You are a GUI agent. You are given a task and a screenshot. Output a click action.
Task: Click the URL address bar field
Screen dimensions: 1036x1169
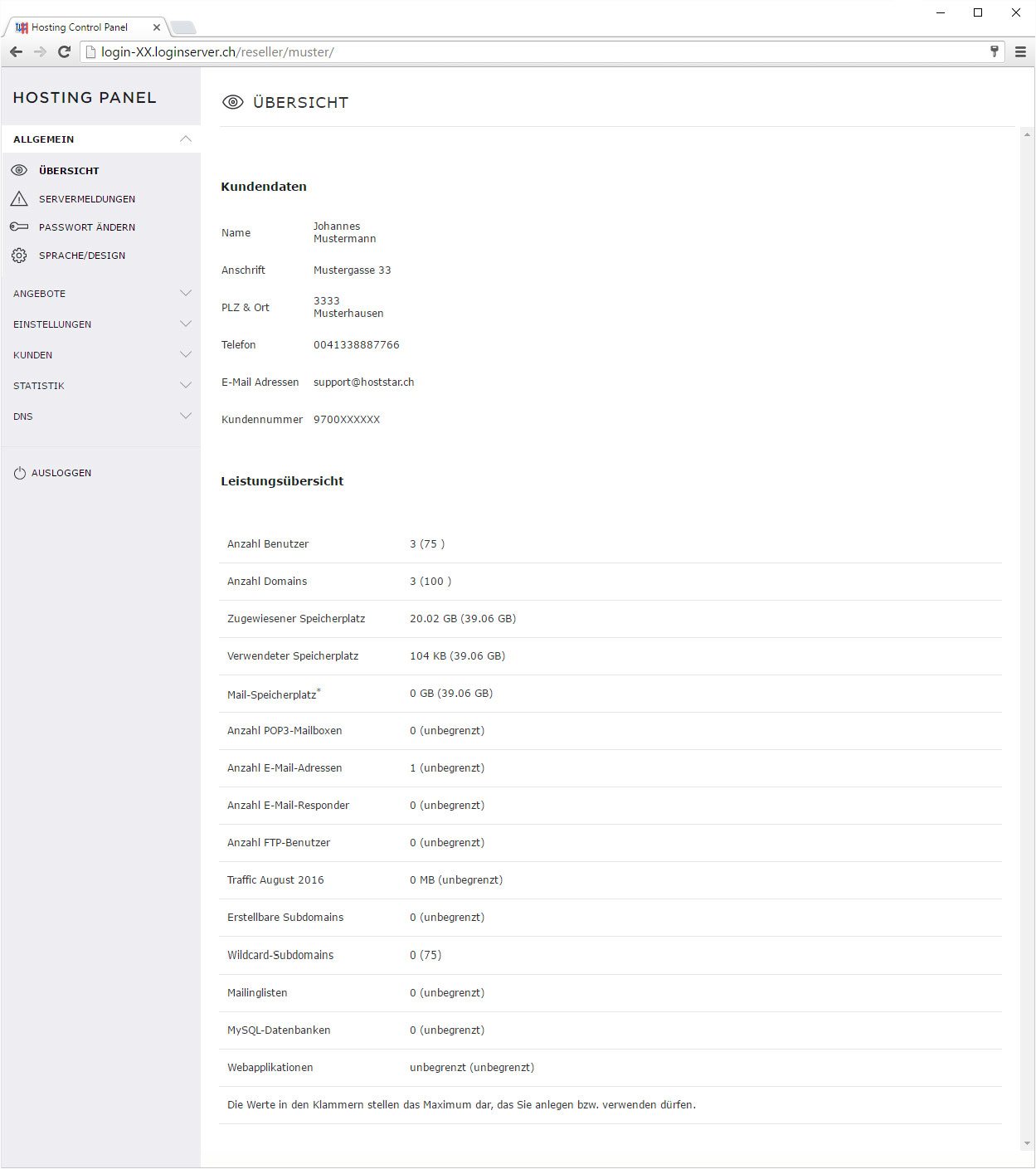[539, 51]
